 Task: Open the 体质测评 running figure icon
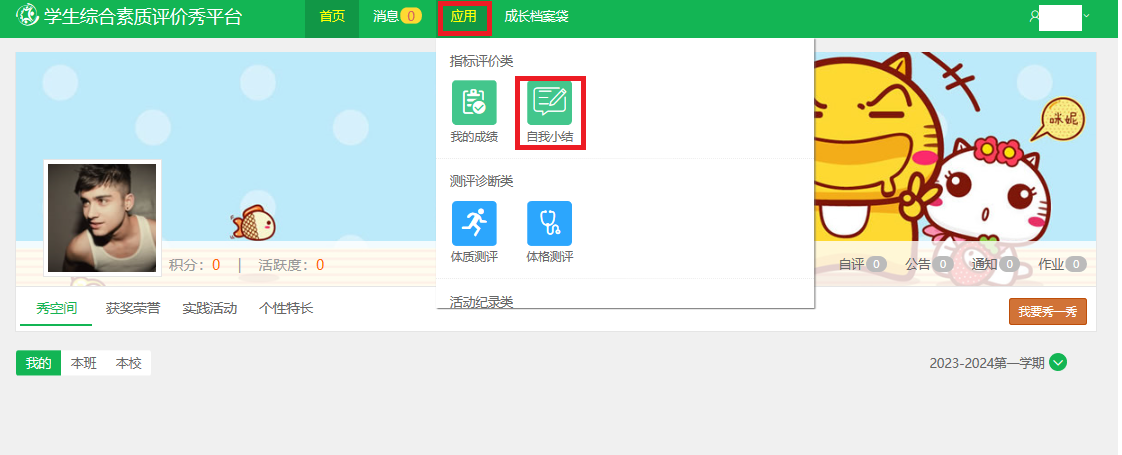tap(474, 223)
